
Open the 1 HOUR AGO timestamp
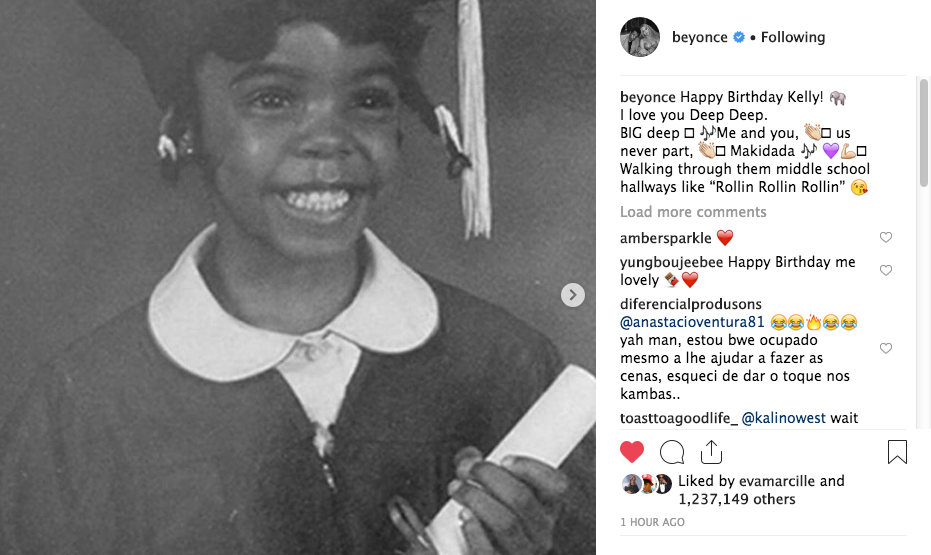click(653, 522)
